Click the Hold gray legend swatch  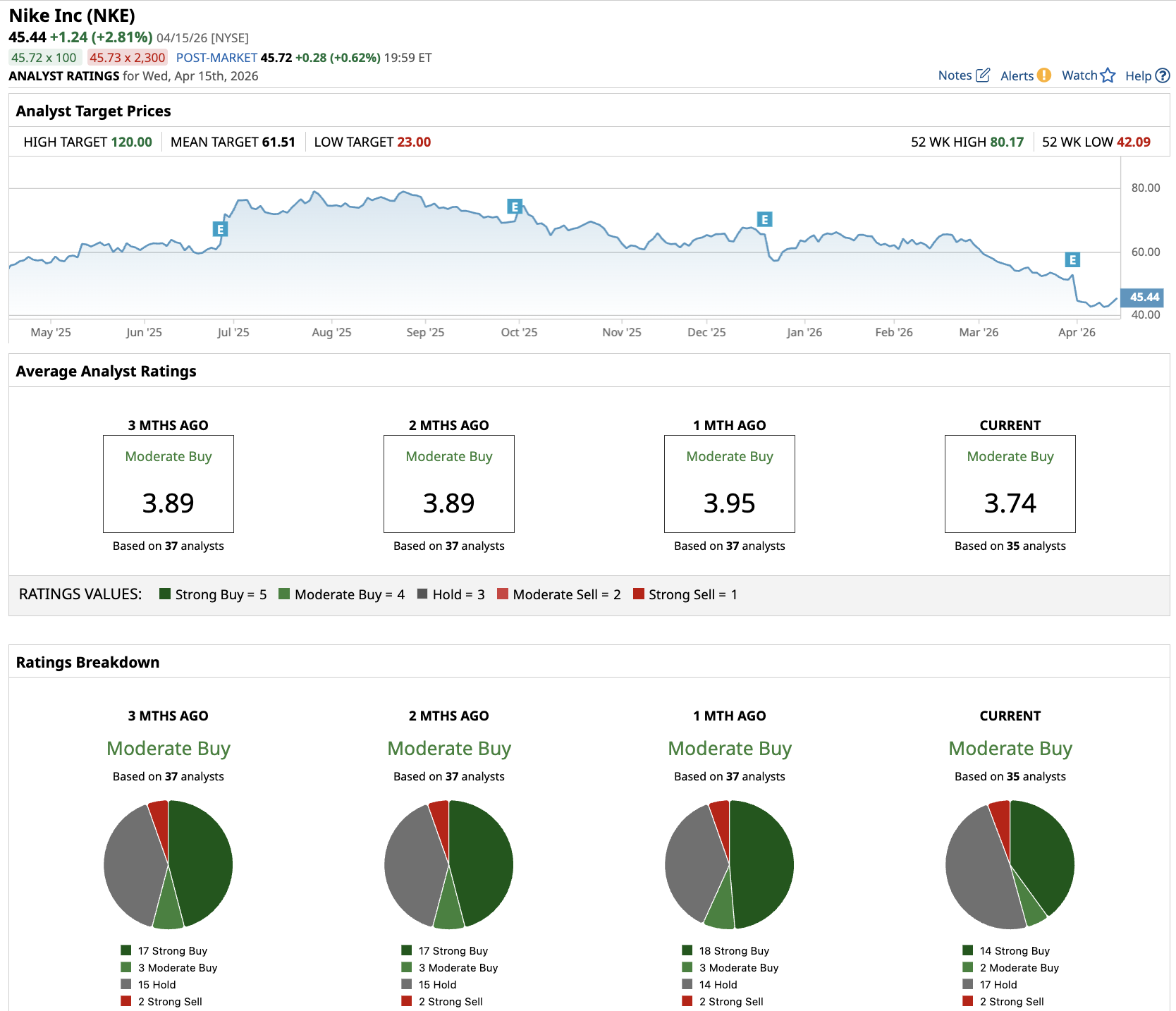[x=422, y=594]
